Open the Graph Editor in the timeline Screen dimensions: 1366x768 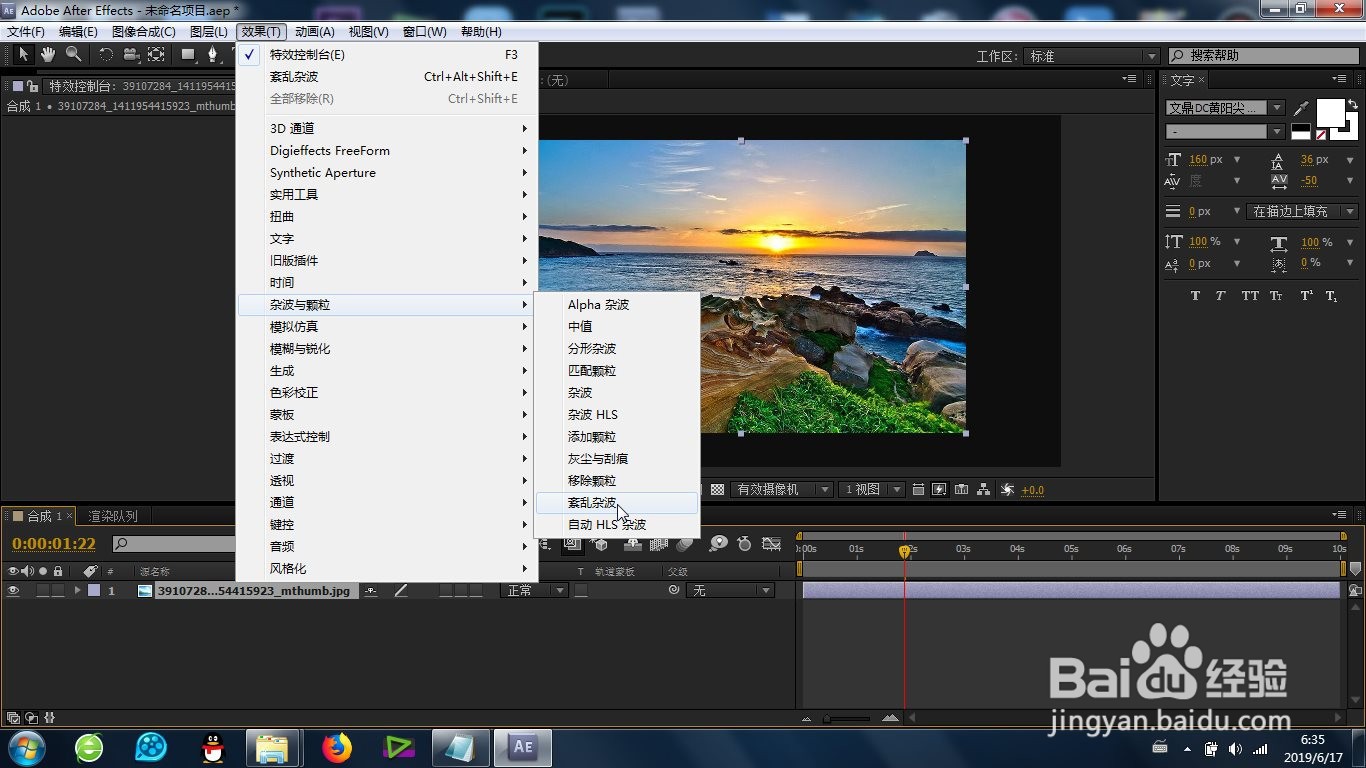tap(770, 546)
